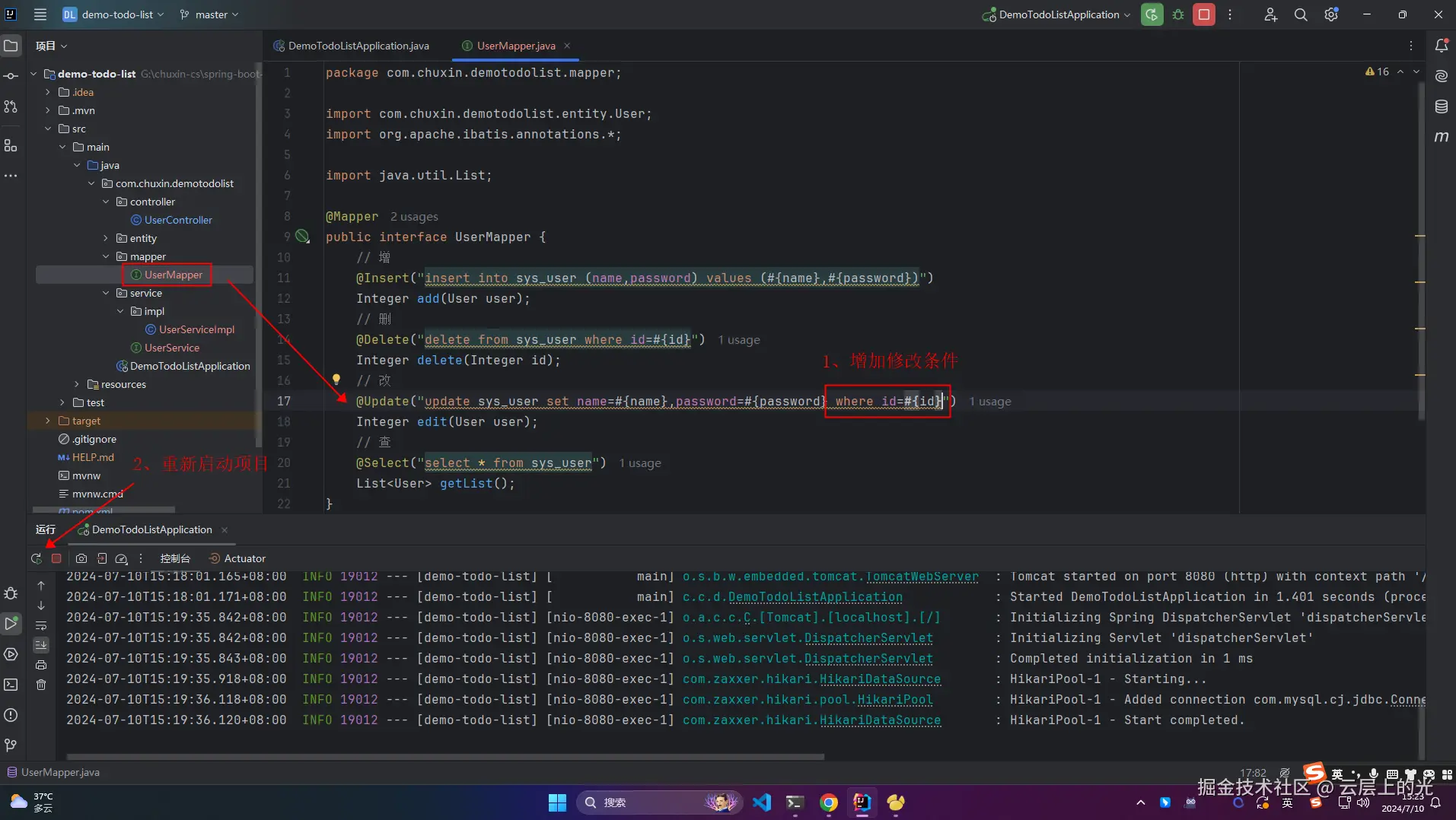Expand the .idea folder
The image size is (1456, 820).
(x=48, y=92)
